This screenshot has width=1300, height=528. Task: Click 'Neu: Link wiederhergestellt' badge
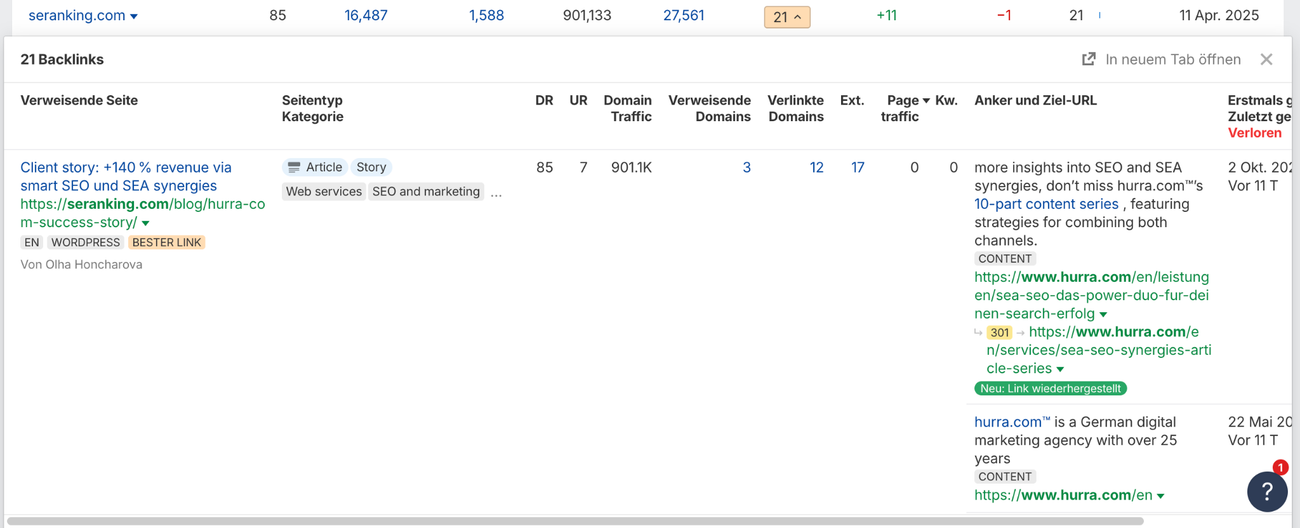[x=1050, y=388]
